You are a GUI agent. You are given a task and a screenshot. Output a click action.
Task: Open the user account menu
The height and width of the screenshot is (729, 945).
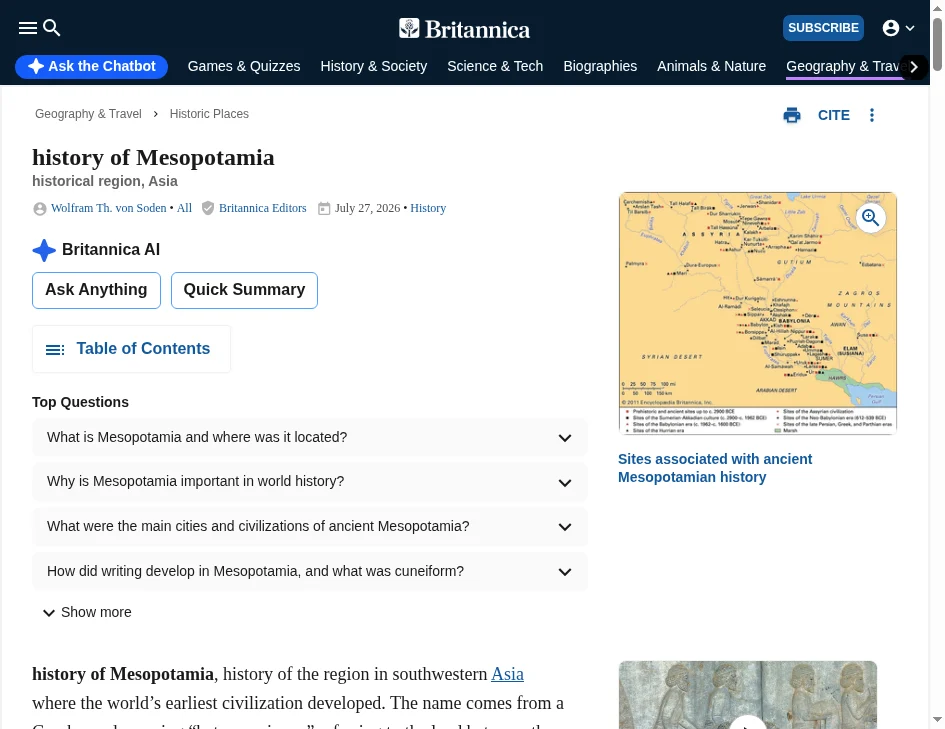tap(898, 28)
